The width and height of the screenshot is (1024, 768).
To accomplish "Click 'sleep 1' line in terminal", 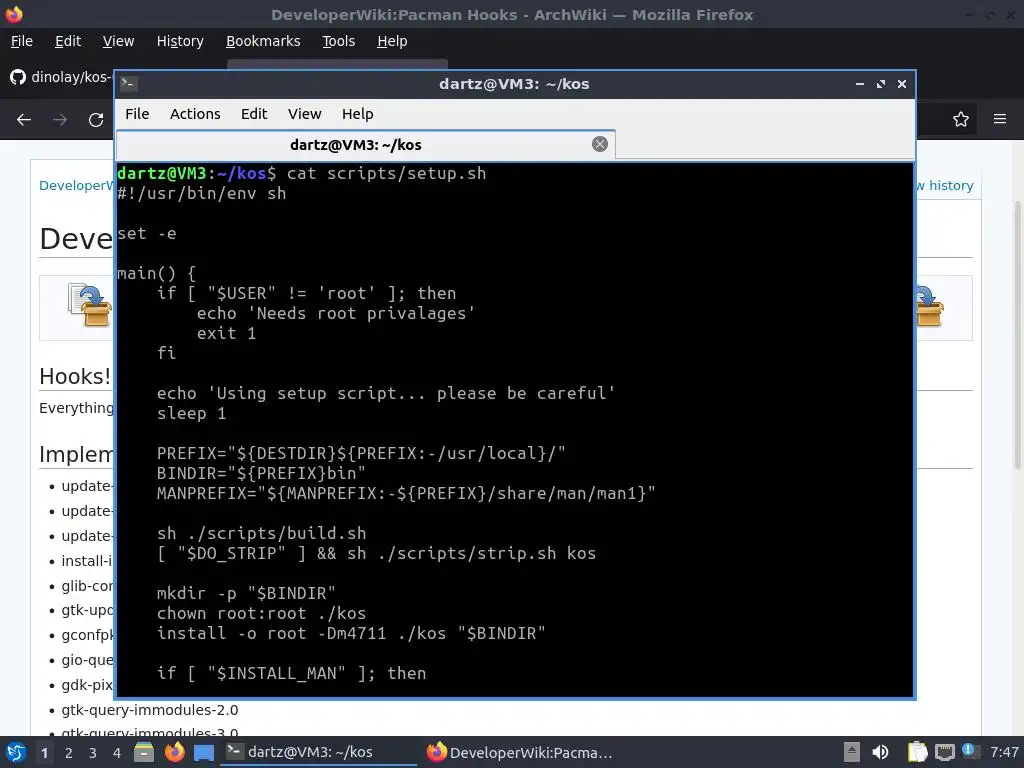I will click(x=191, y=413).
